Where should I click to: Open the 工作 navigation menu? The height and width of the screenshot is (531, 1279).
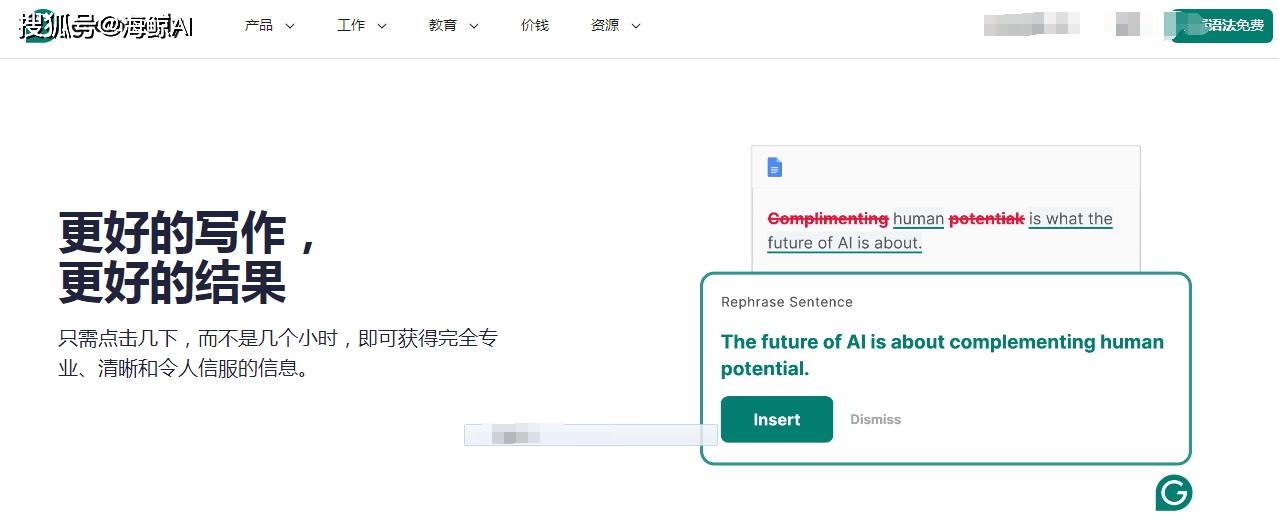[361, 26]
